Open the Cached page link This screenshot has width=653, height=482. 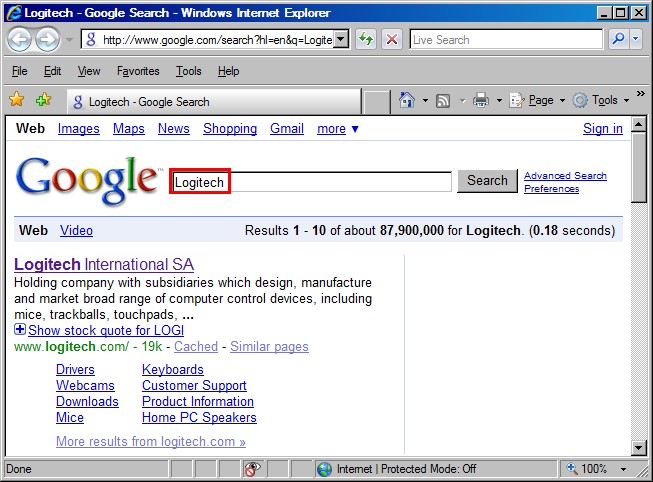point(196,347)
